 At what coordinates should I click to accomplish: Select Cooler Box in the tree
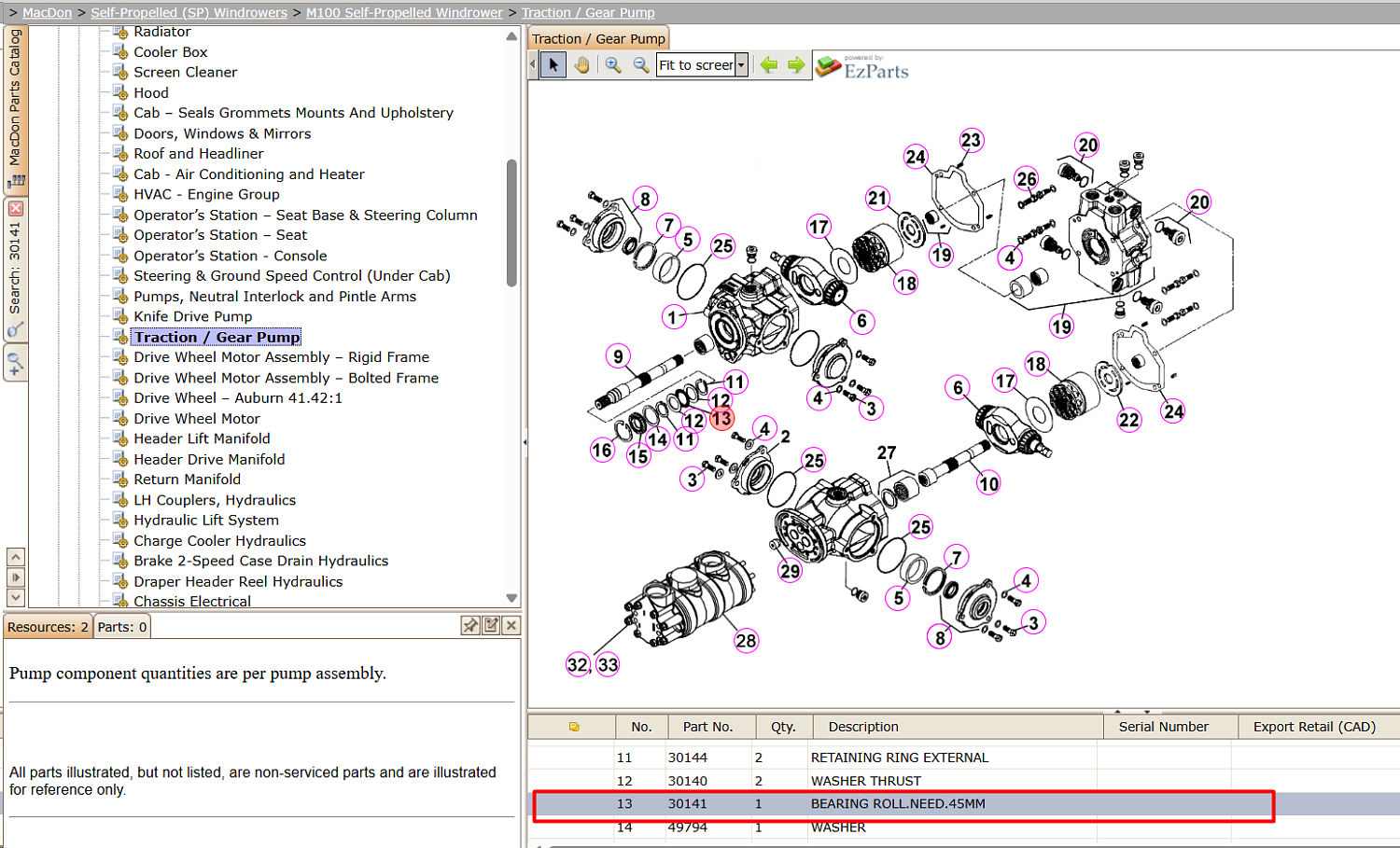click(x=171, y=52)
